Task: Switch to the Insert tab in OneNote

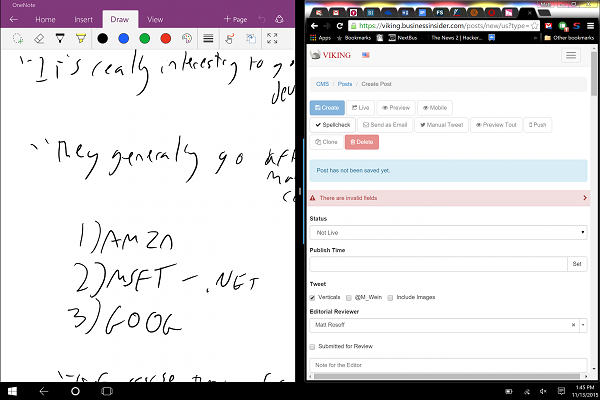Action: [x=84, y=19]
